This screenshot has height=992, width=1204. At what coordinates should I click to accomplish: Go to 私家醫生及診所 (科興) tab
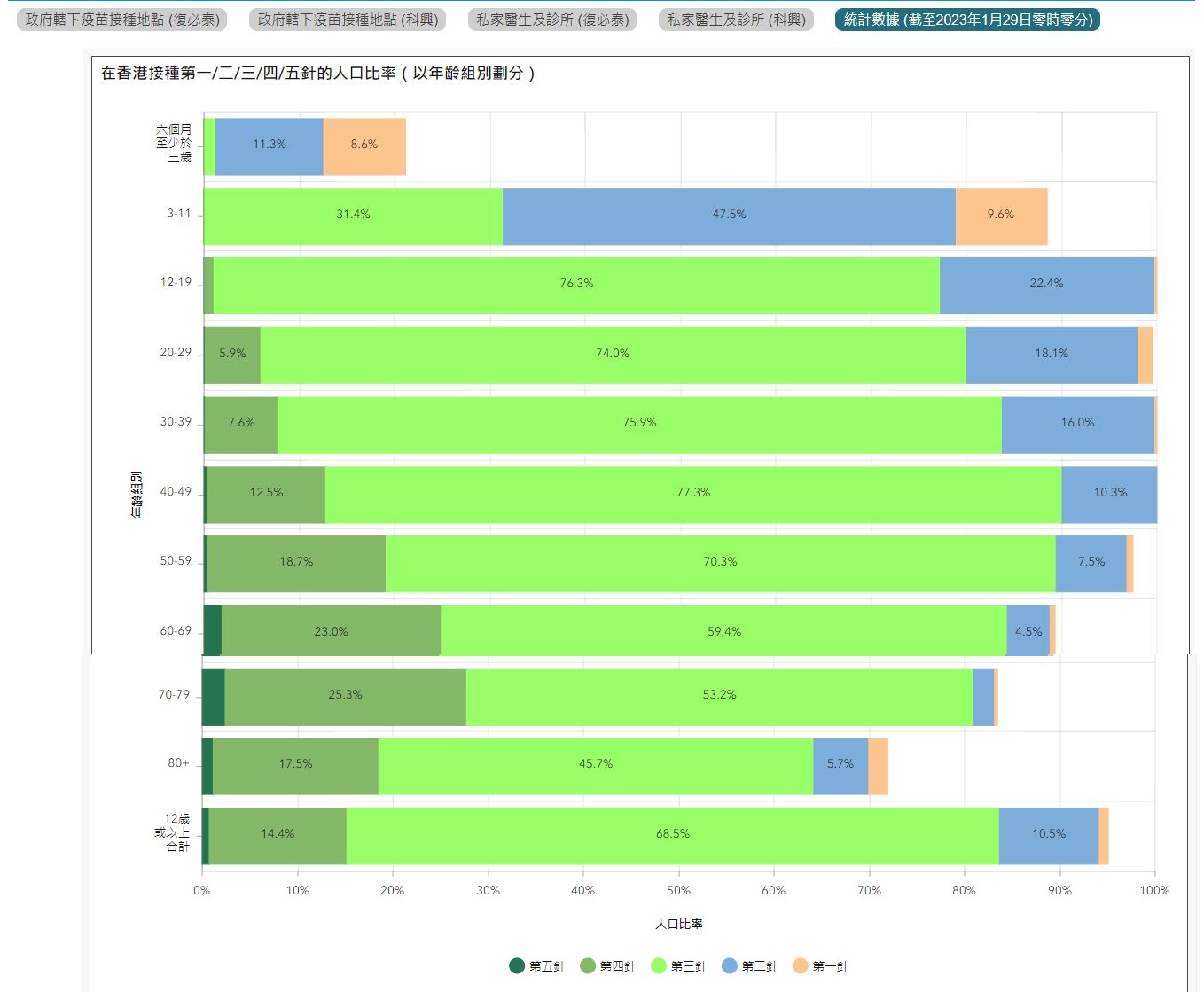pyautogui.click(x=736, y=20)
